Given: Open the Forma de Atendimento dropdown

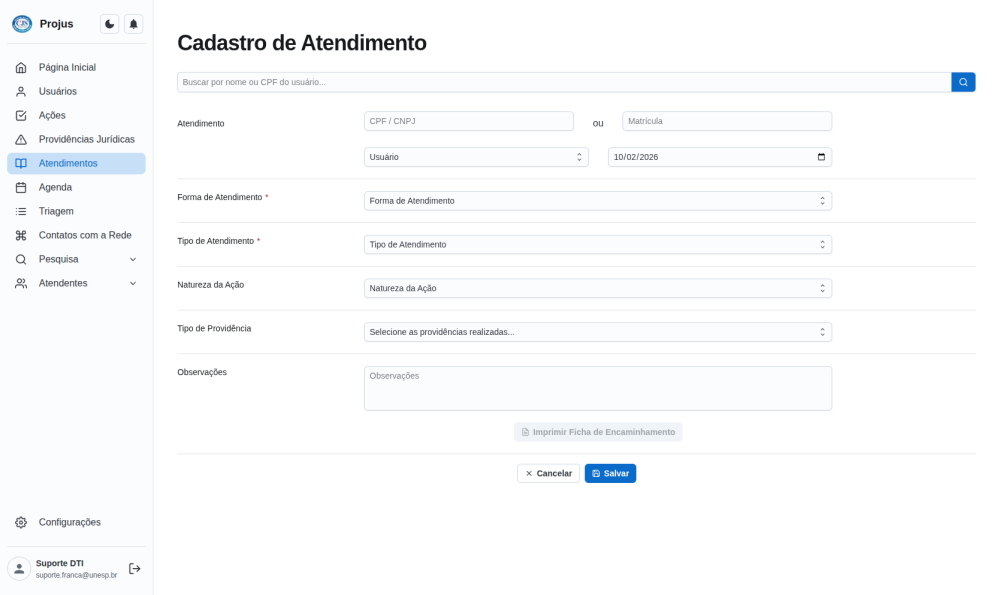Looking at the screenshot, I should (x=597, y=200).
